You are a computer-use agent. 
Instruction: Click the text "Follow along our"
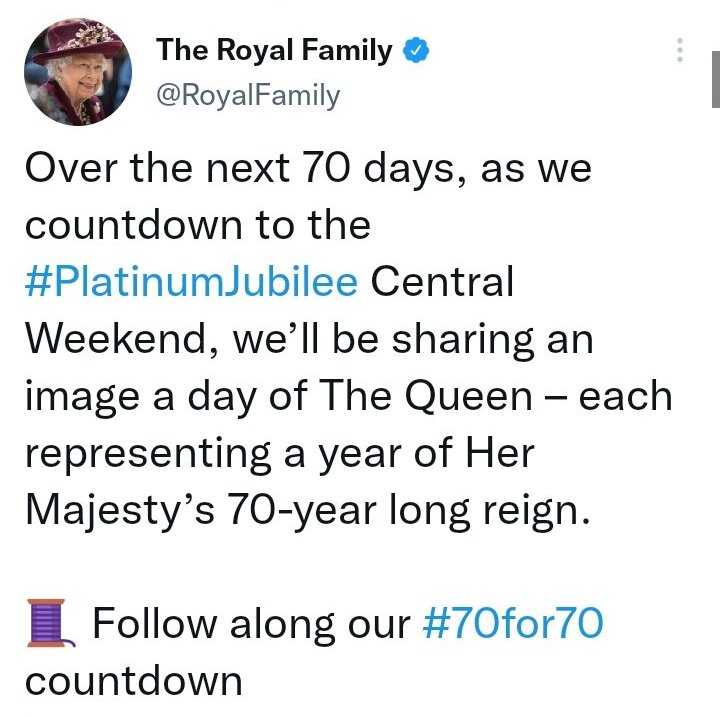click(251, 624)
